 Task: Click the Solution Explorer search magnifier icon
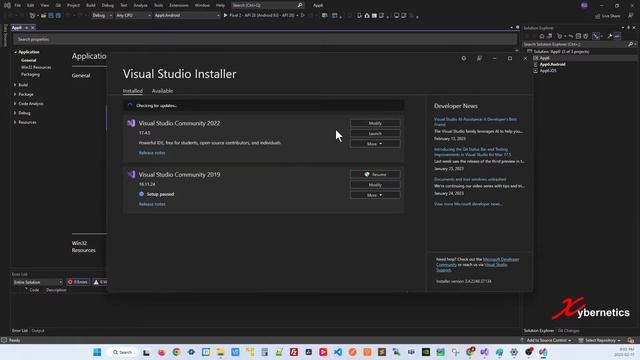pos(631,44)
